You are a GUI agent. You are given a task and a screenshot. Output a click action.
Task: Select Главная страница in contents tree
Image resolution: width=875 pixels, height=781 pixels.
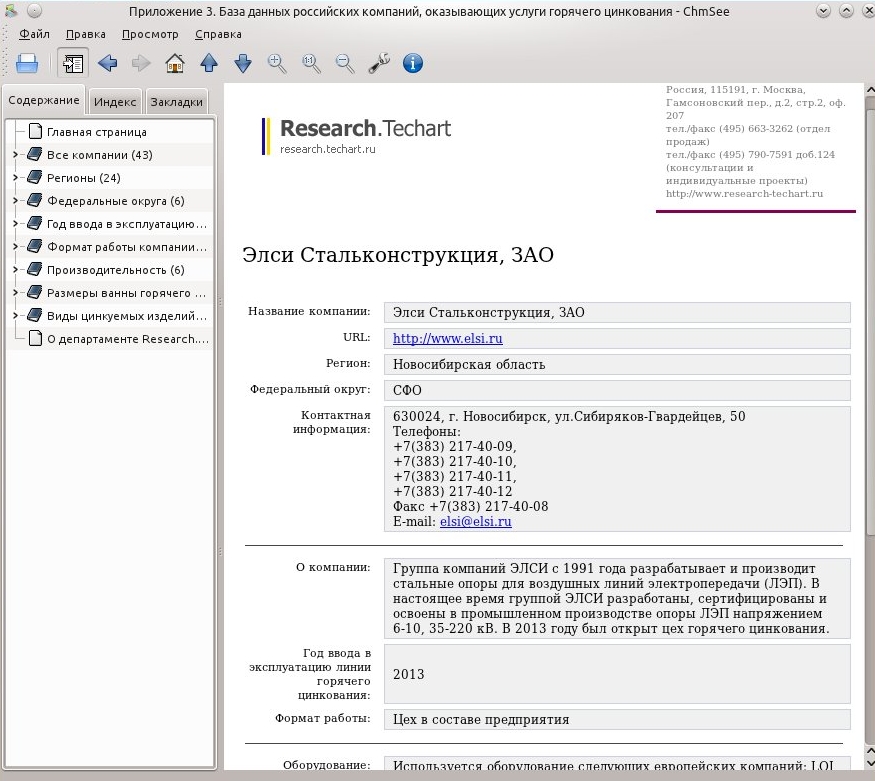click(97, 132)
